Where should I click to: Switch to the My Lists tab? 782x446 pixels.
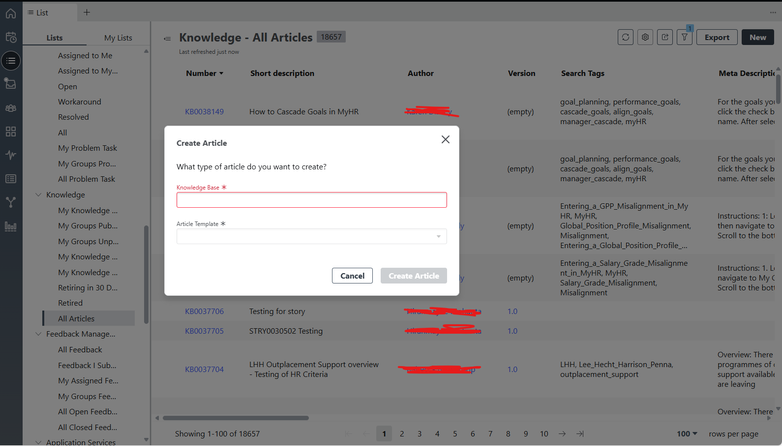118,37
